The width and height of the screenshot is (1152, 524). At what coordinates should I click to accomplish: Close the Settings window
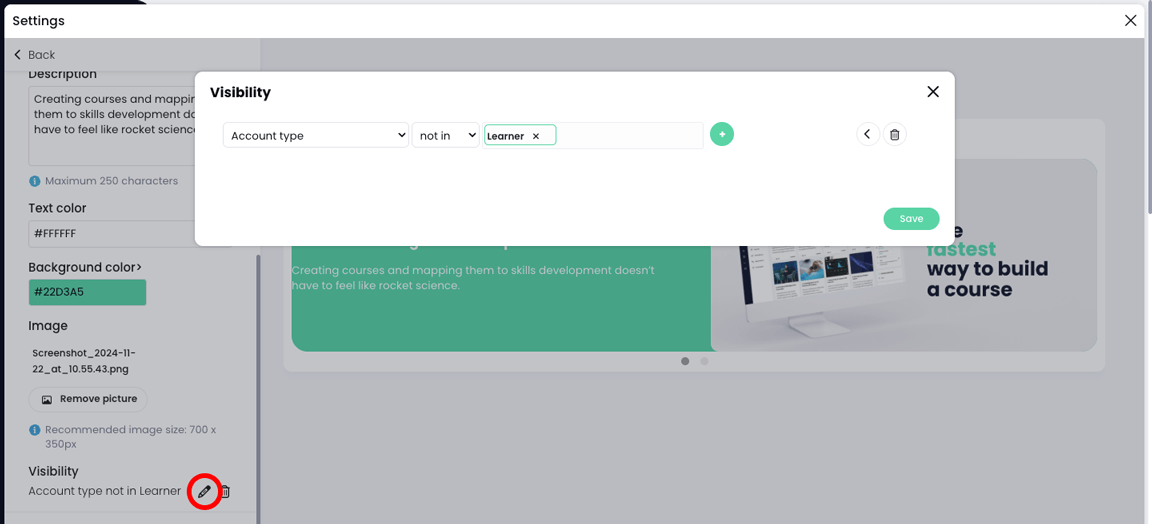[1131, 21]
